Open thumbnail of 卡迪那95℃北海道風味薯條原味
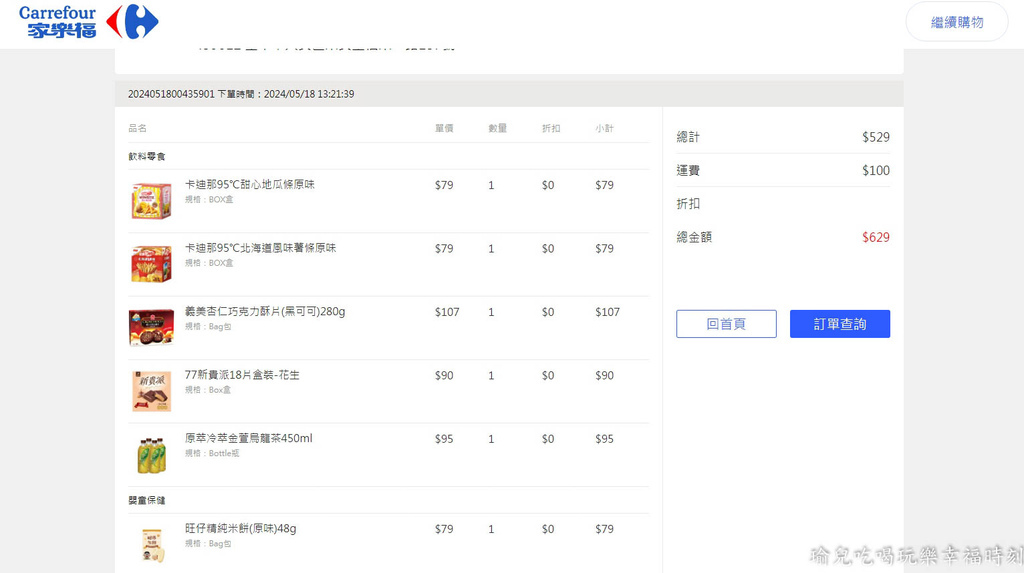Viewport: 1024px width, 573px height. (x=152, y=264)
